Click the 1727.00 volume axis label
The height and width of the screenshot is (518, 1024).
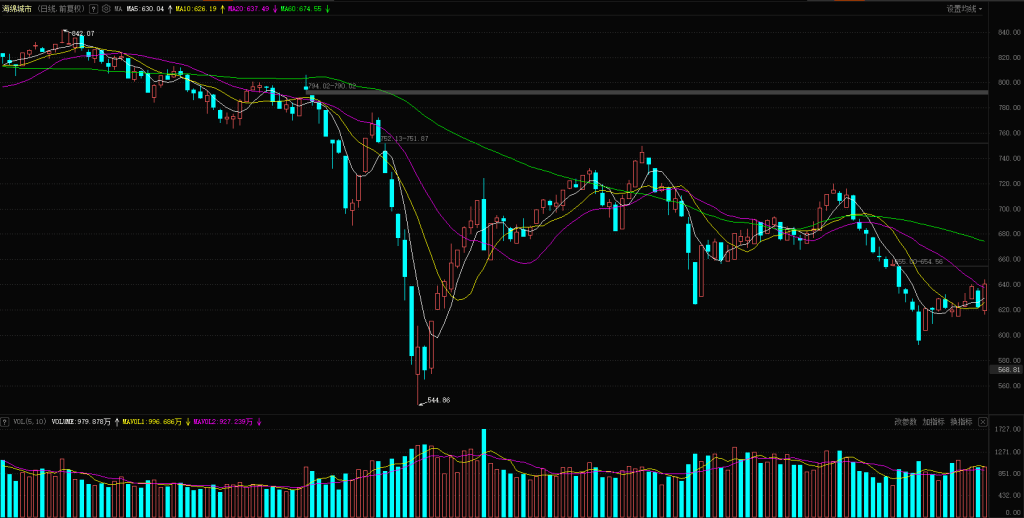coord(1009,429)
